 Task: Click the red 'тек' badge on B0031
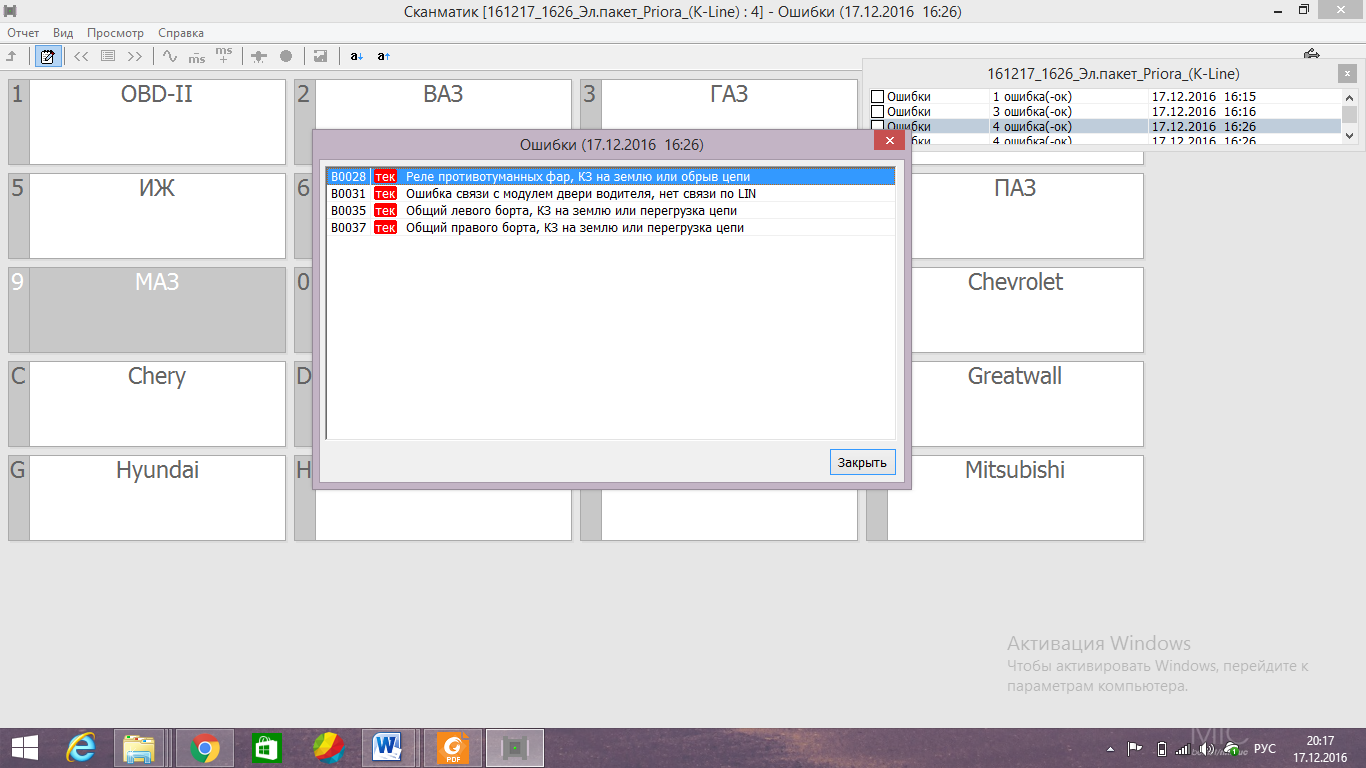385,194
